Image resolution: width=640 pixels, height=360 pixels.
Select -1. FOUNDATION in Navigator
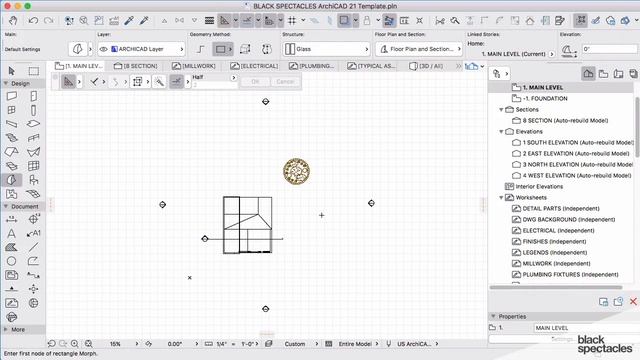click(x=545, y=99)
